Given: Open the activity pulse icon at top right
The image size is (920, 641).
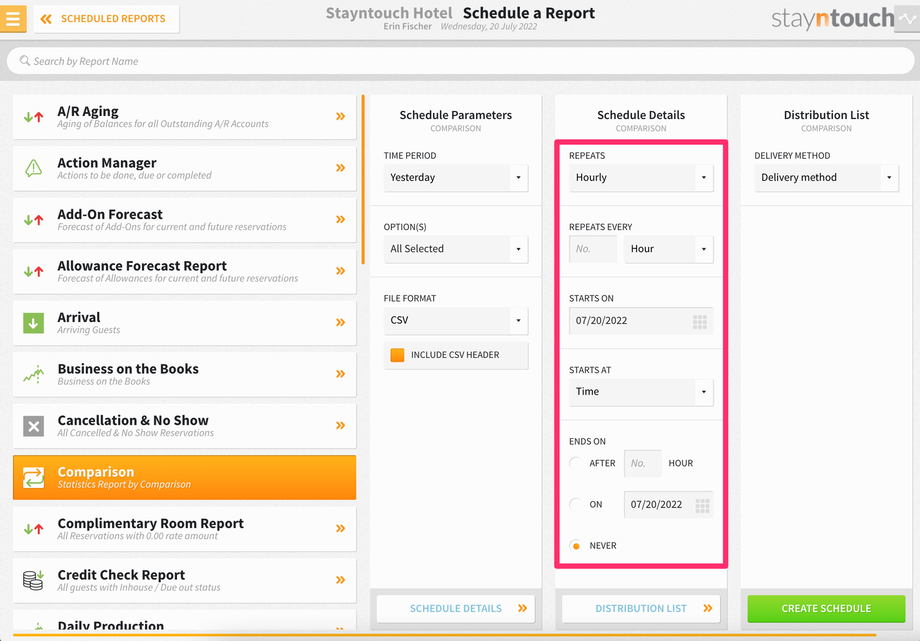Looking at the screenshot, I should (907, 19).
